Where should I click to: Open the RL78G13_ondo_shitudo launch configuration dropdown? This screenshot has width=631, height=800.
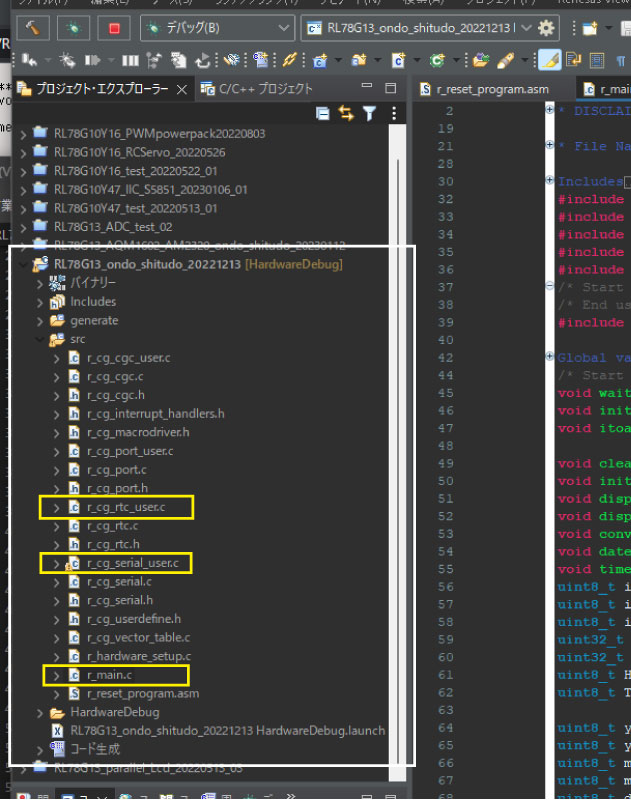(527, 28)
